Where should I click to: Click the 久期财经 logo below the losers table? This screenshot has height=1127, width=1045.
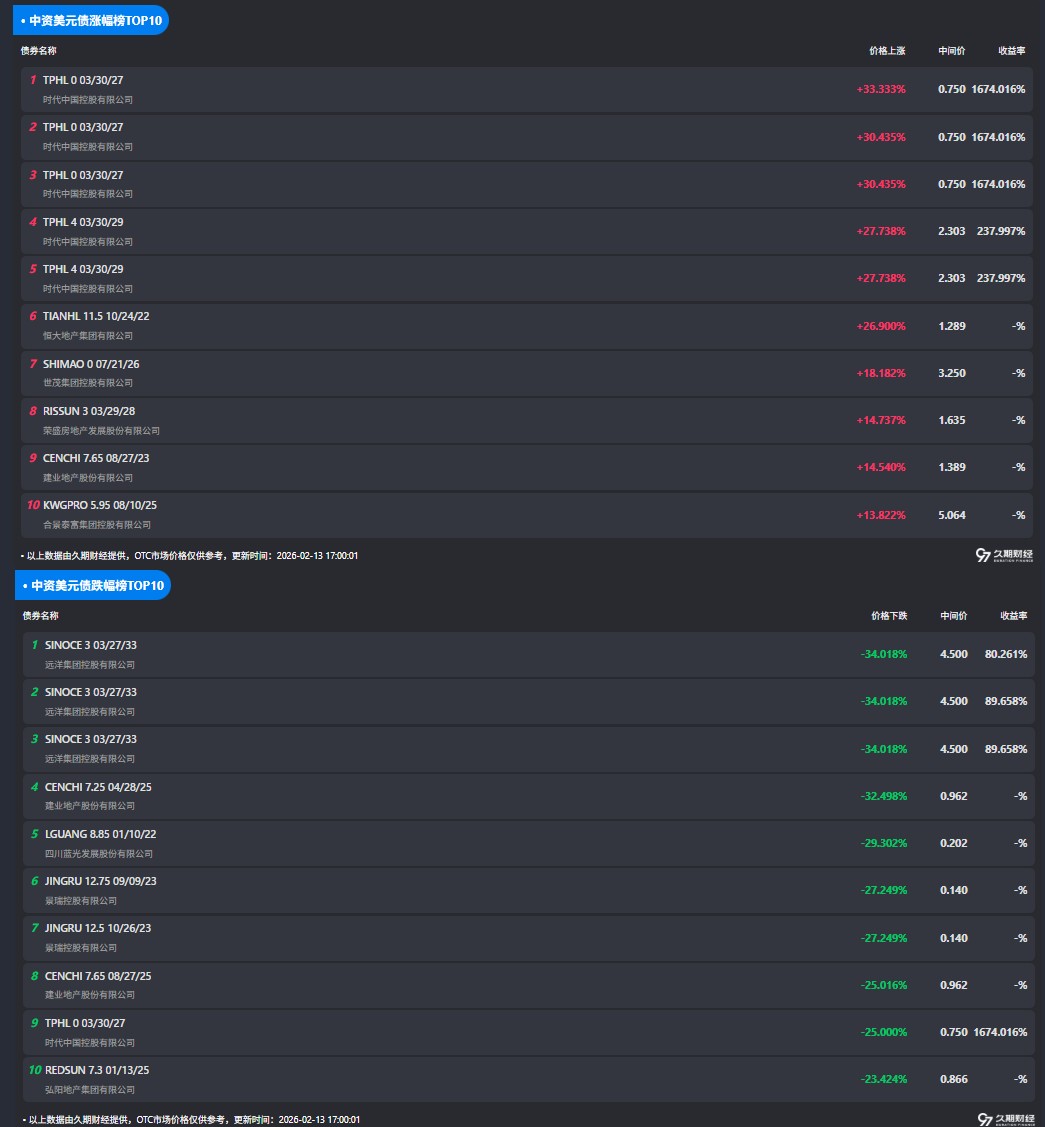pyautogui.click(x=1005, y=1119)
